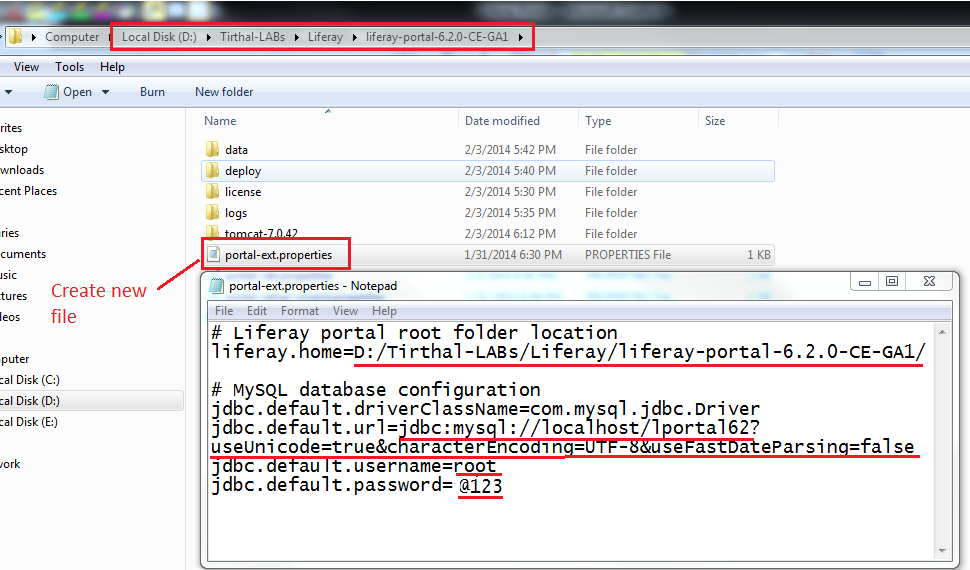Expand the arrow after liferay-portal-6.2.0-CE-GA1 in breadcrumb

pos(521,37)
